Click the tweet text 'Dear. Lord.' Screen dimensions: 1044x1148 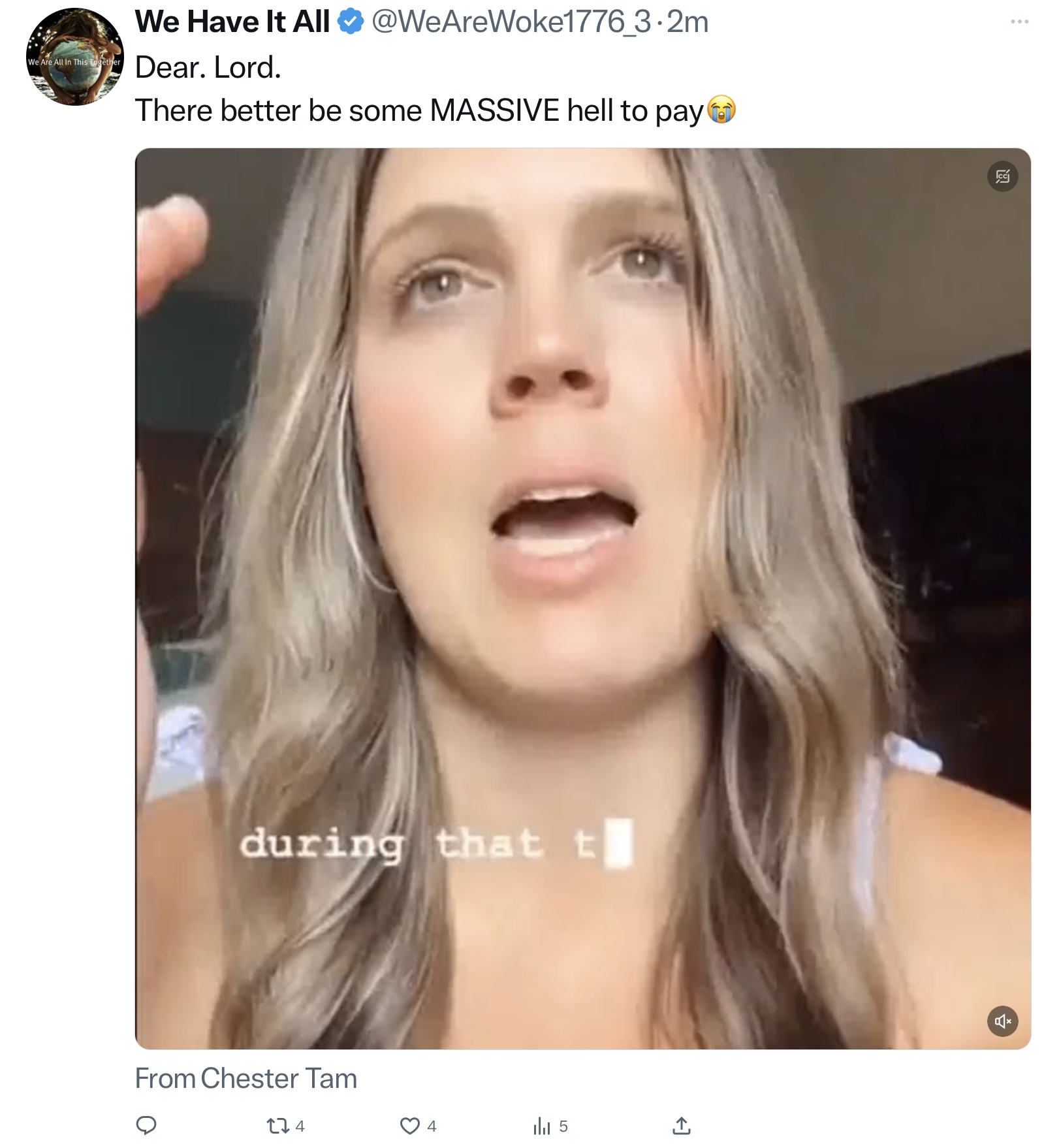click(x=208, y=67)
